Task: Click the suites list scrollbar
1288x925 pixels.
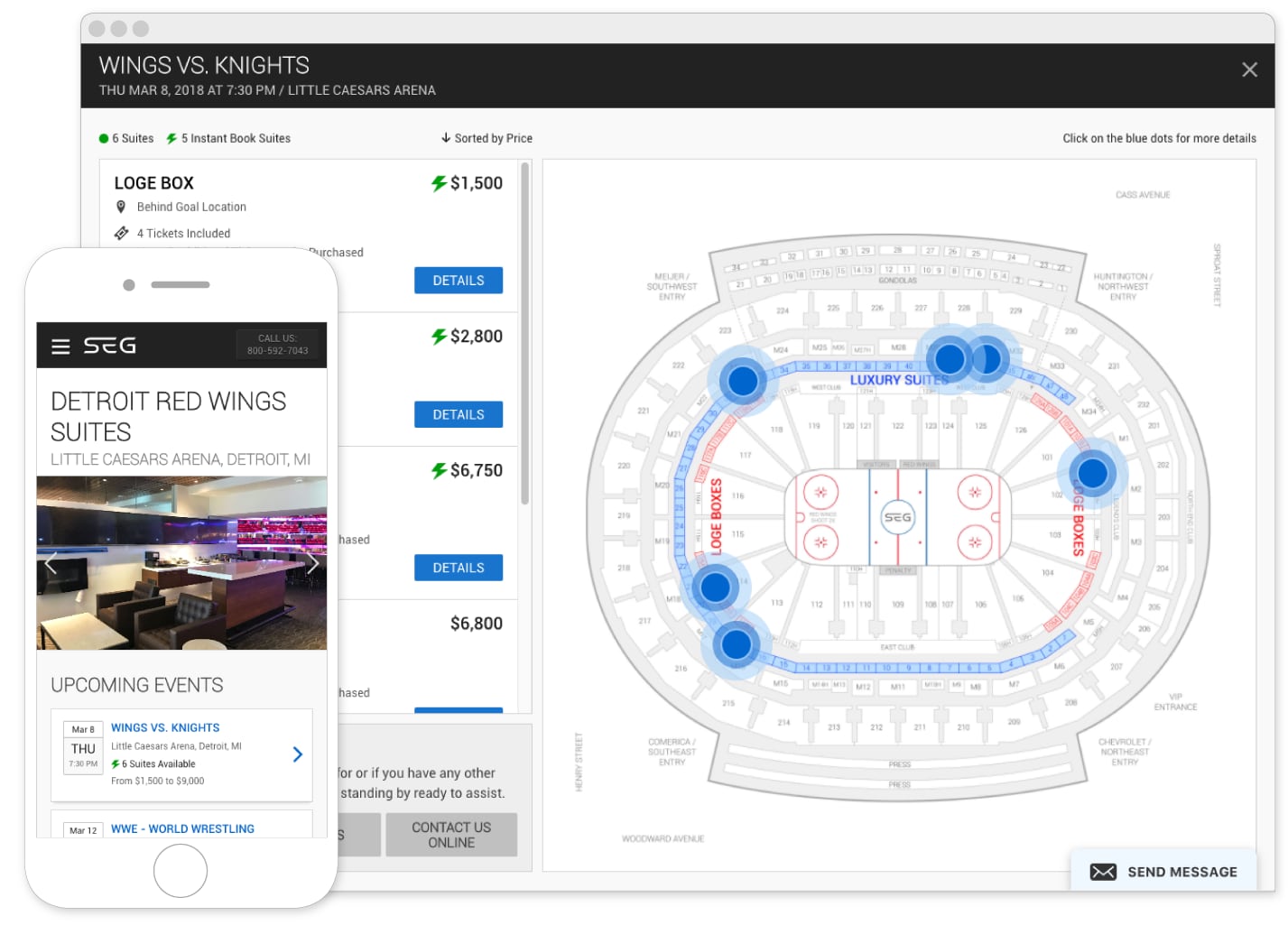Action: [x=524, y=334]
